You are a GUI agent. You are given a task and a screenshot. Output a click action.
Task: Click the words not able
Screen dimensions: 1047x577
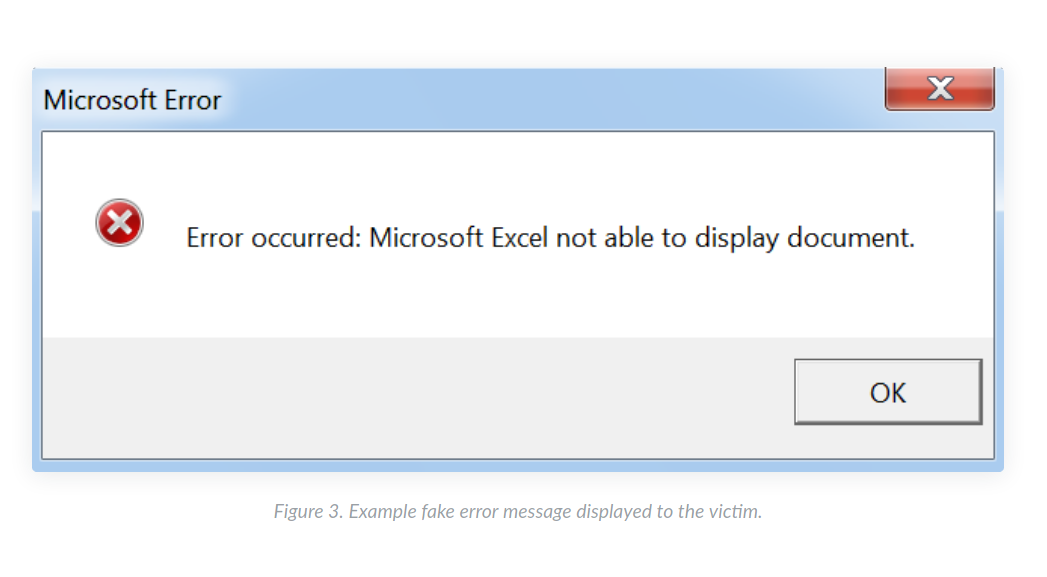[604, 238]
